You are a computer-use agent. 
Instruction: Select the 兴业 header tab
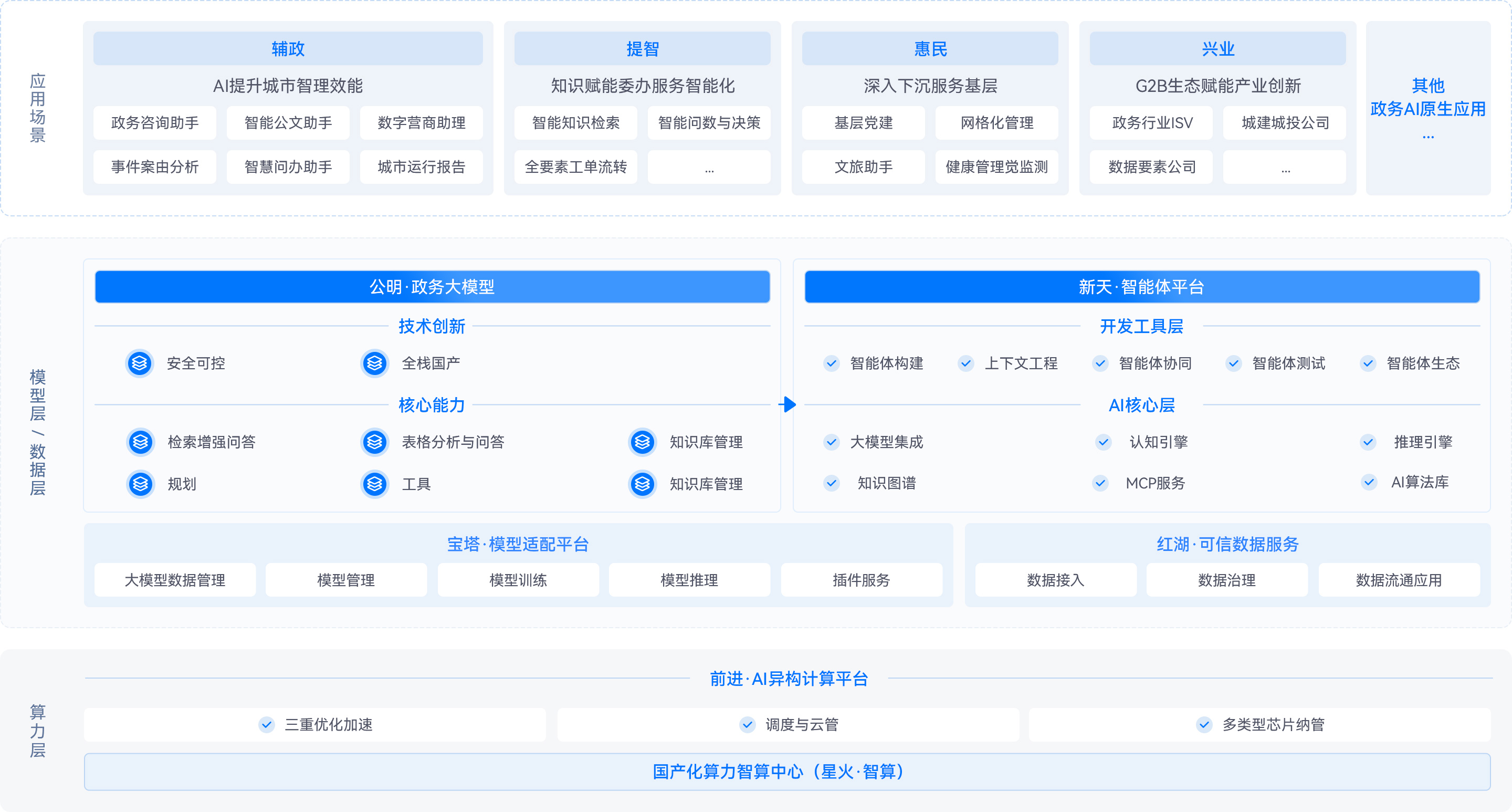(1217, 49)
